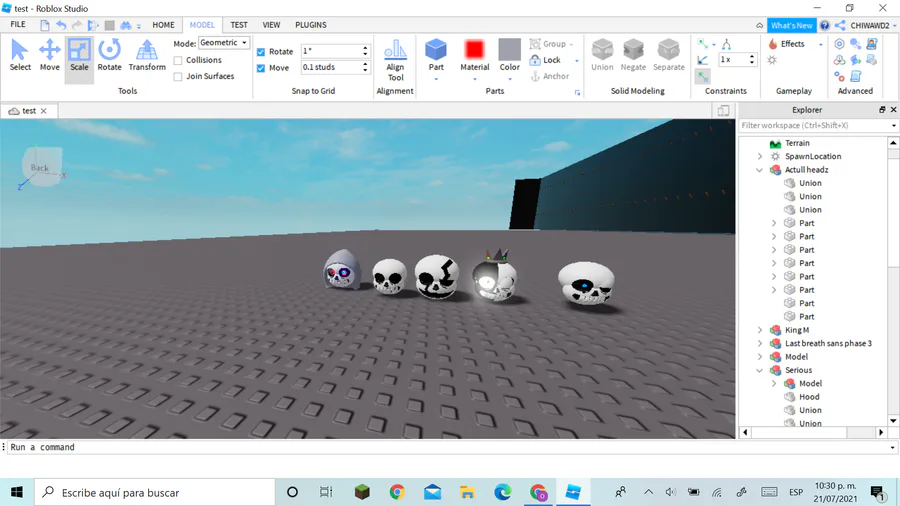Screen dimensions: 900x506
Task: Open the Transform tool
Action: (x=147, y=55)
